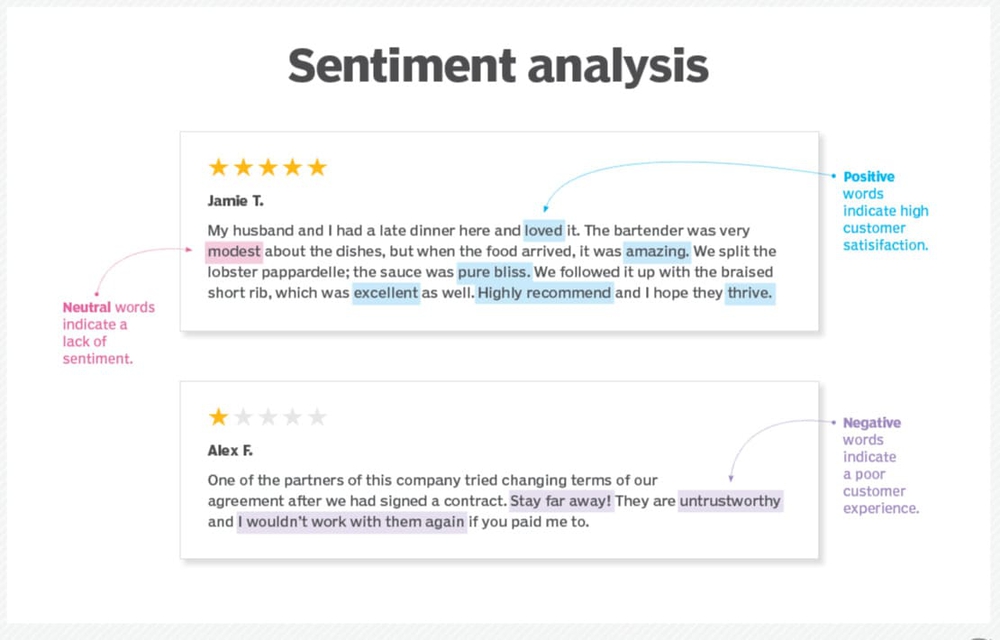Viewport: 1000px width, 640px height.
Task: Select the highlighted phrase "Stay far away!"
Action: (561, 500)
